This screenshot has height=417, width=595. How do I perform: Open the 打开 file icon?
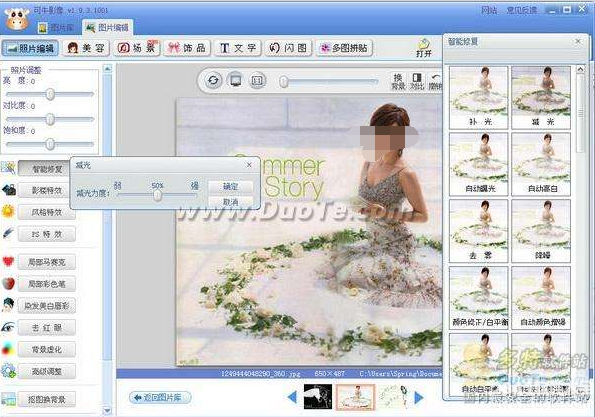424,48
